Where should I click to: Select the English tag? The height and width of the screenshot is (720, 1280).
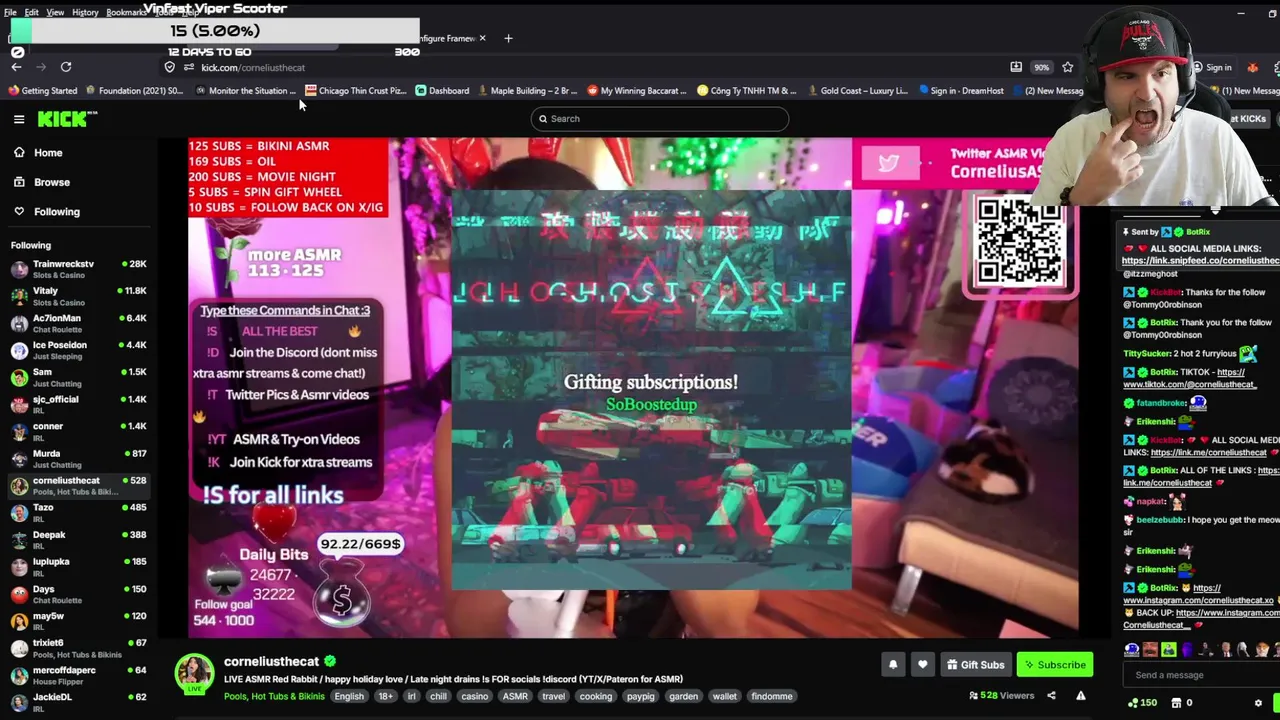tap(349, 696)
